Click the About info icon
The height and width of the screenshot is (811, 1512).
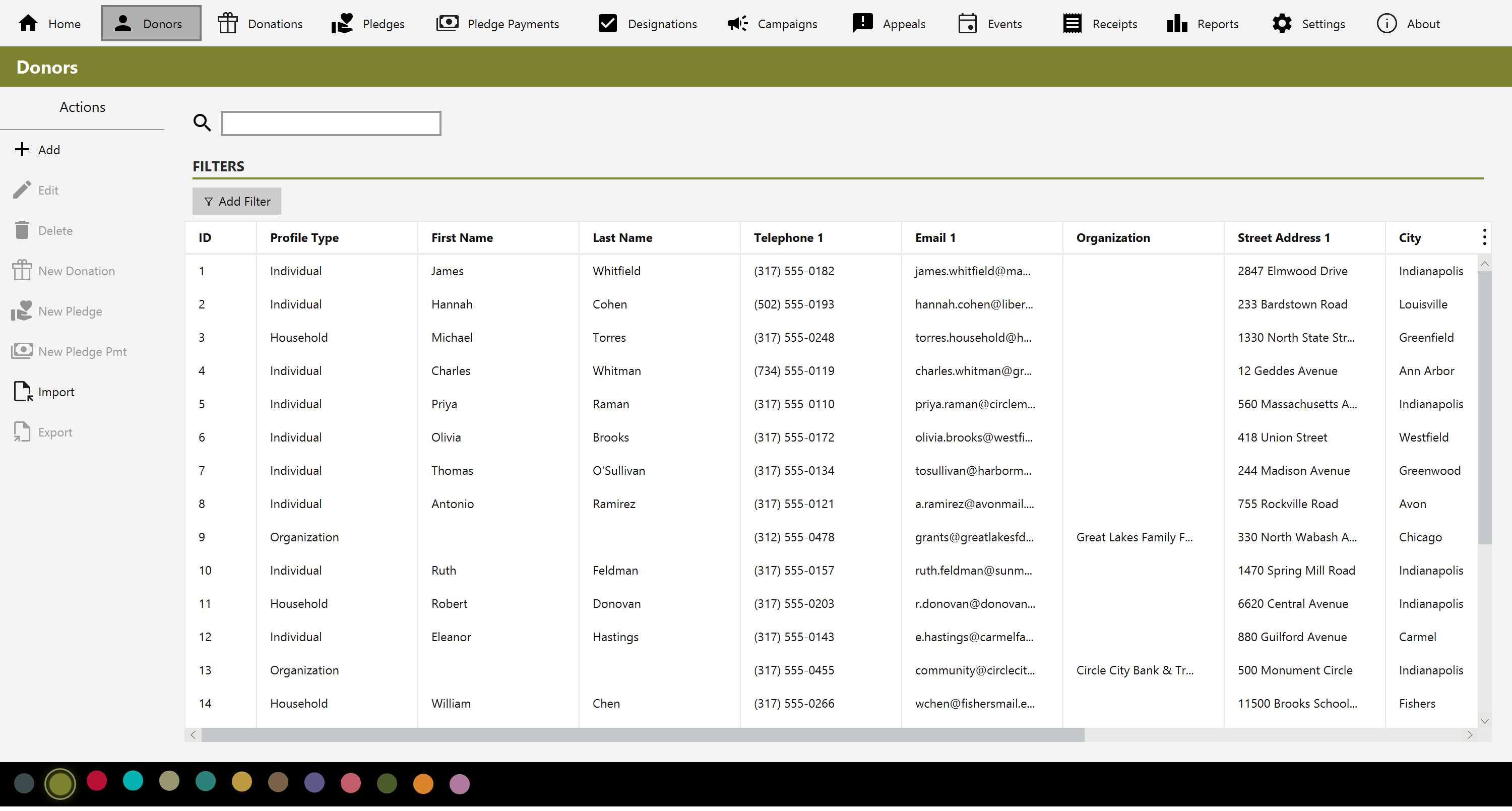[1387, 24]
